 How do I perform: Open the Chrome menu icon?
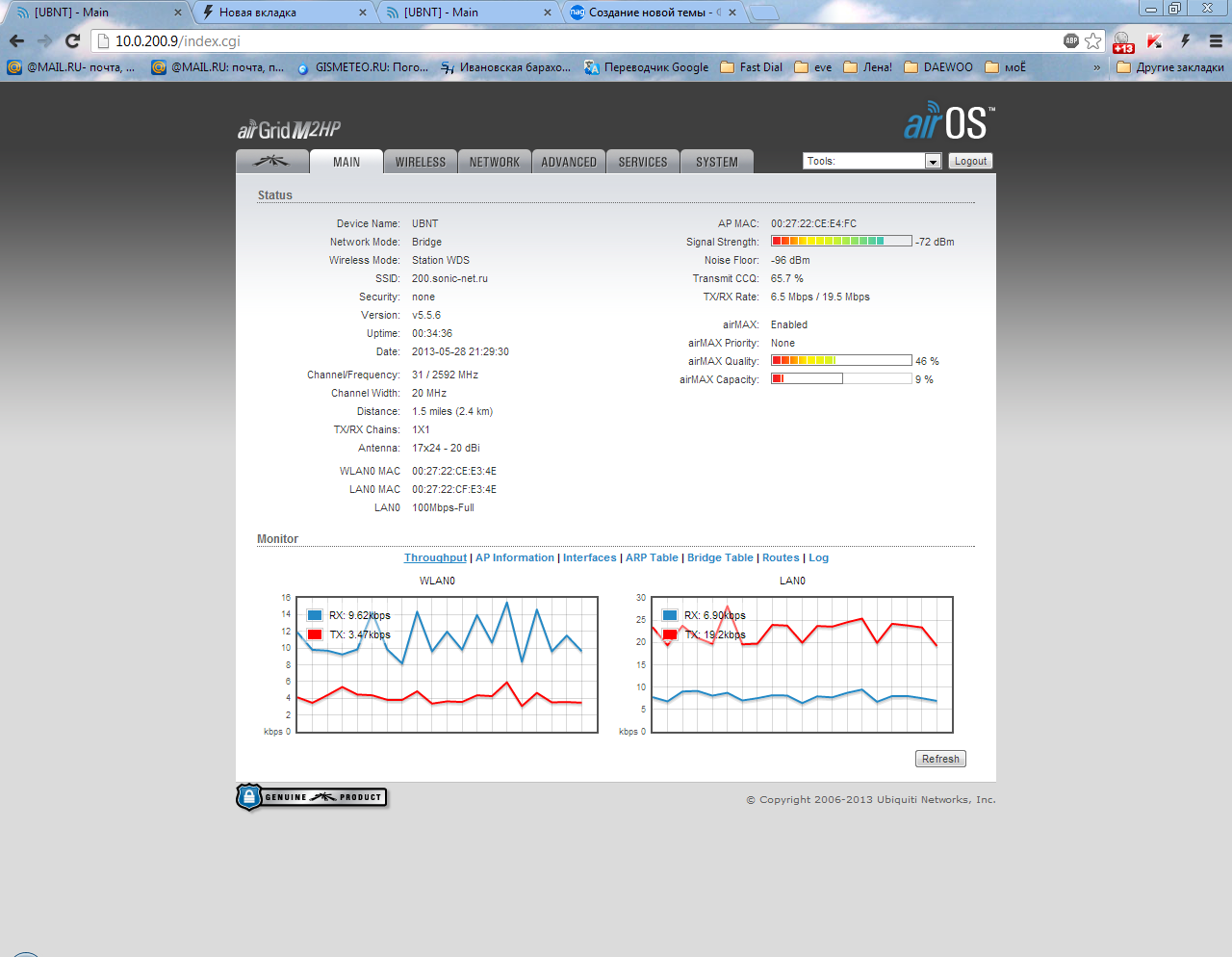tap(1216, 40)
